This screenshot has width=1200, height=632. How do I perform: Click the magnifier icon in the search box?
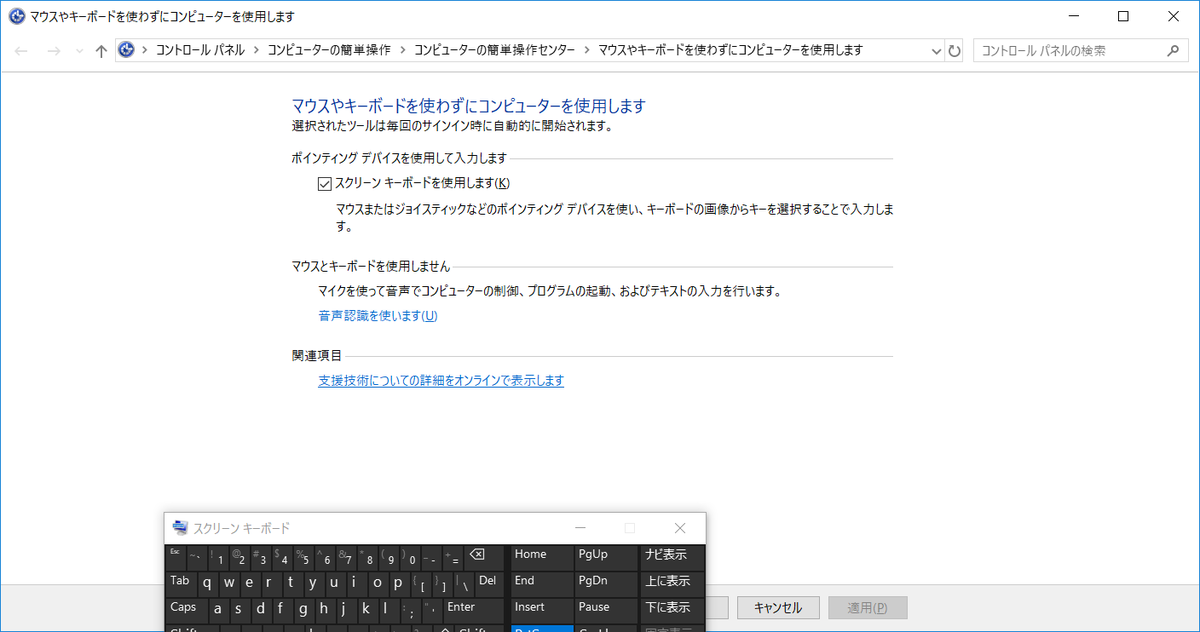pos(1173,49)
